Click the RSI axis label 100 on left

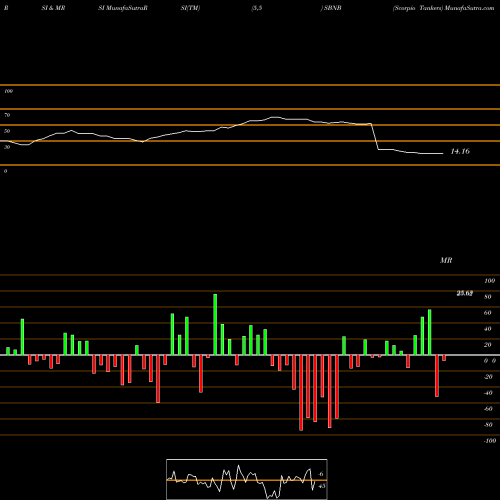pos(8,91)
